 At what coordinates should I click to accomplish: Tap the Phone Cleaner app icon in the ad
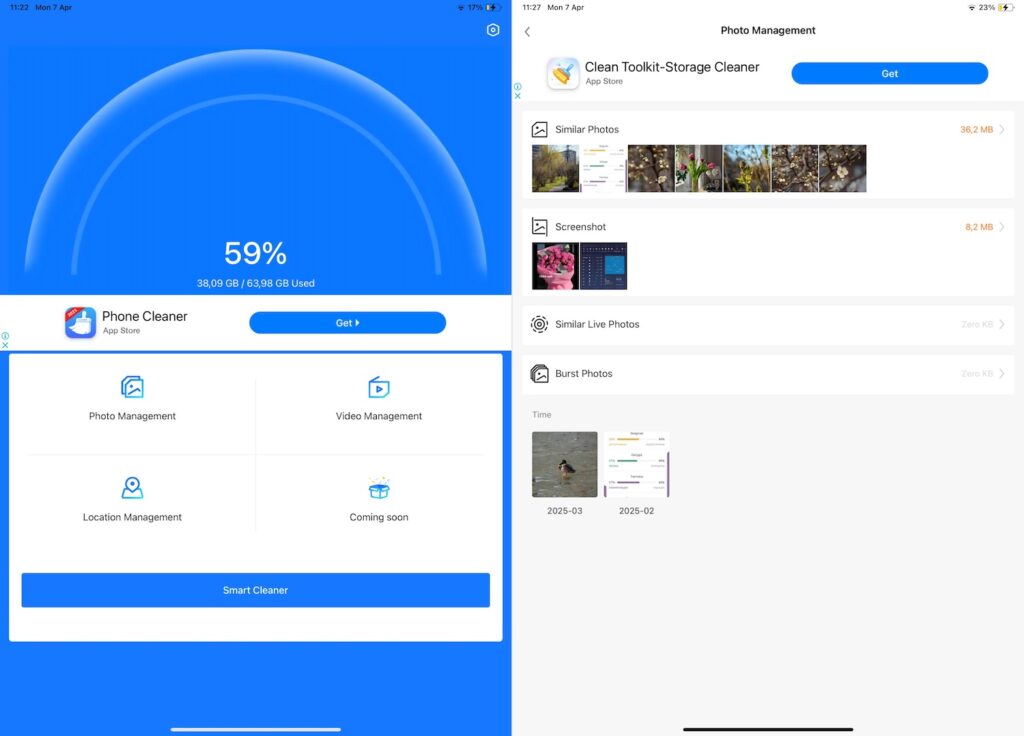point(80,322)
